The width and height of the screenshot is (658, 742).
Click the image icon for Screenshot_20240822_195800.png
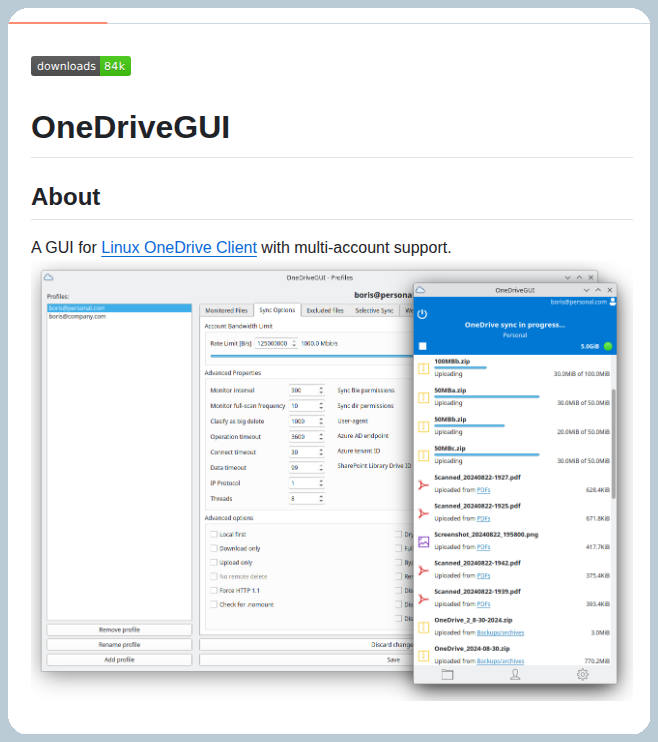(424, 542)
